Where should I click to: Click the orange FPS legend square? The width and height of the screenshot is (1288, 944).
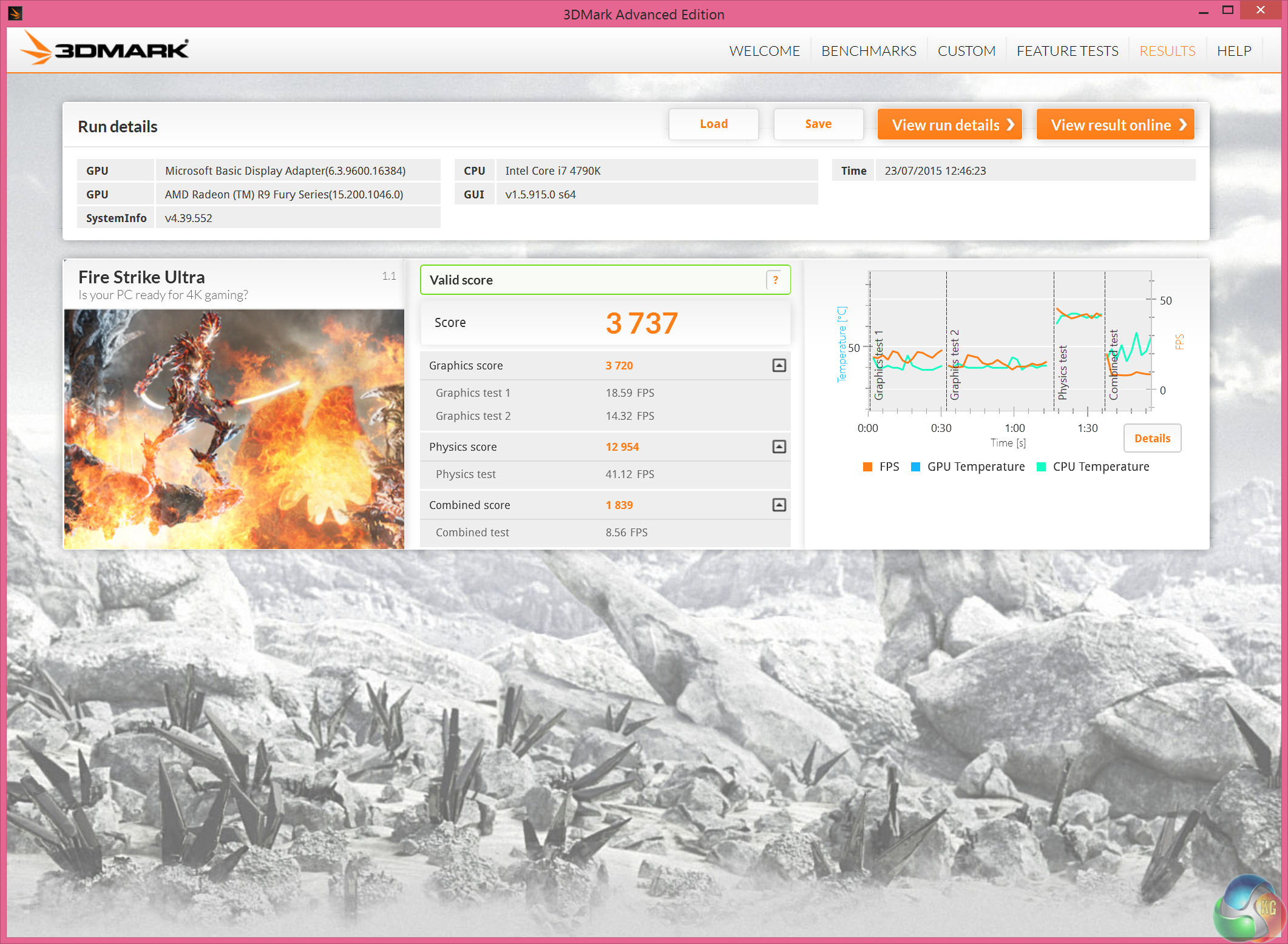tap(867, 467)
